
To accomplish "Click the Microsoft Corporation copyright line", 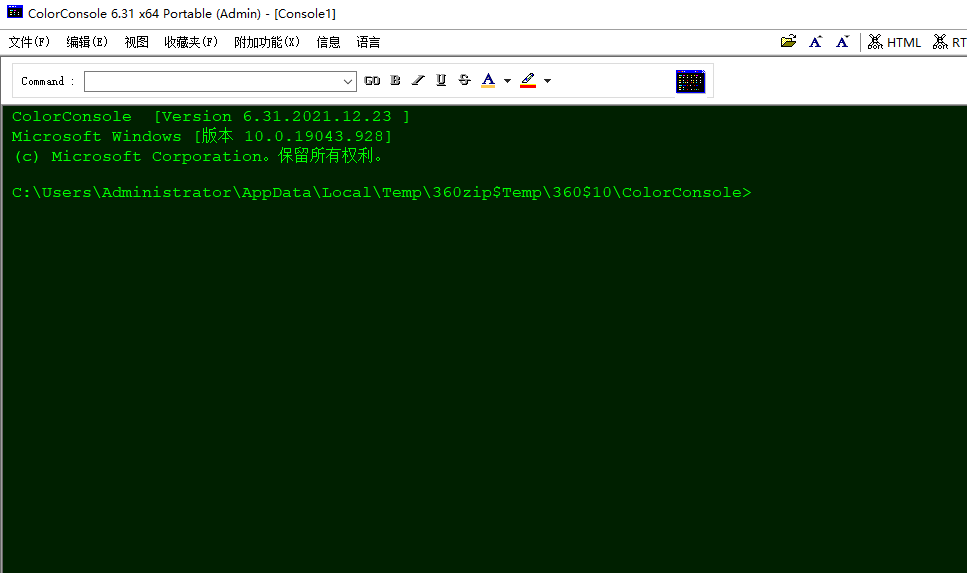I will tap(197, 156).
